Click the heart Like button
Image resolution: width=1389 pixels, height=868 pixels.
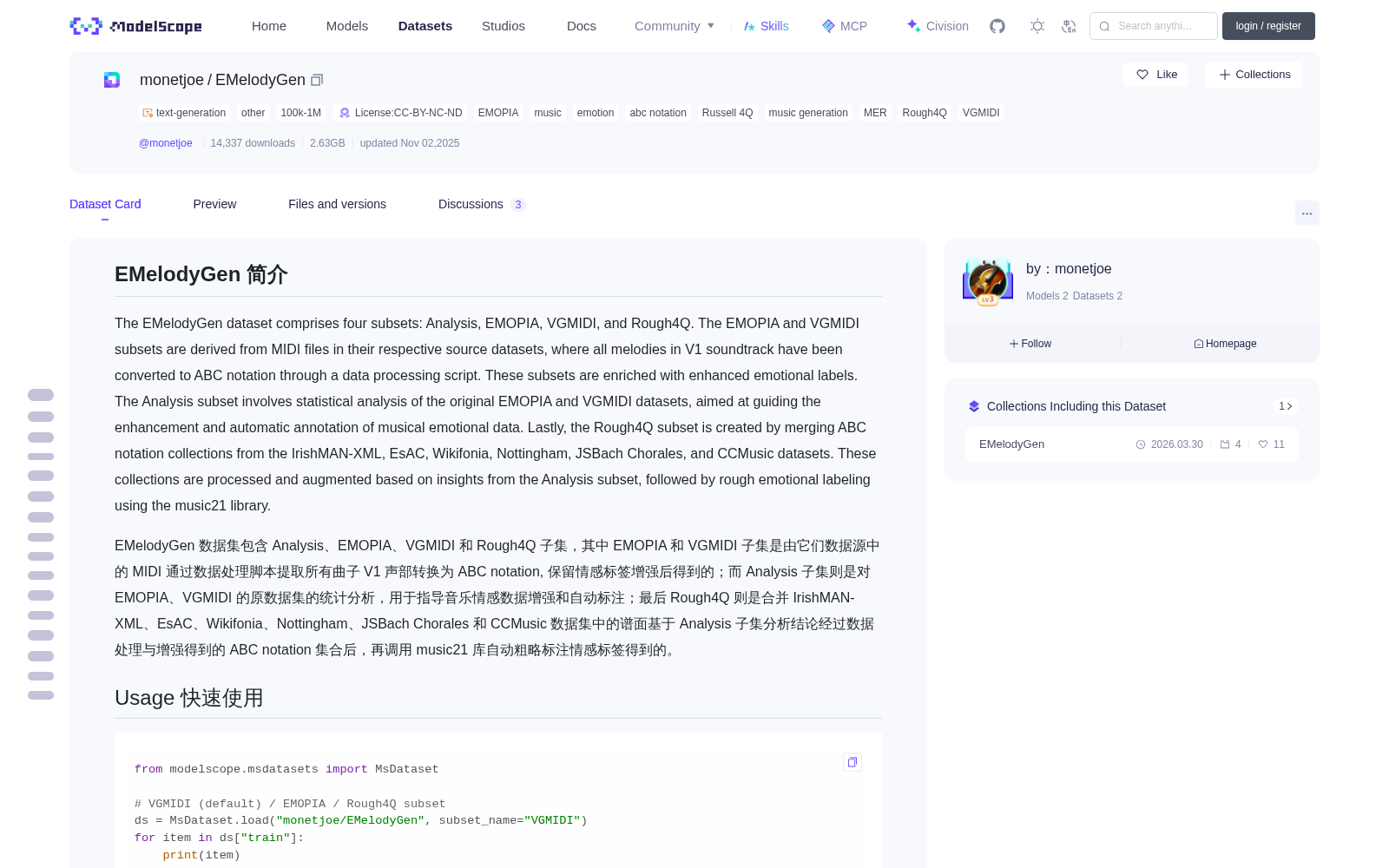click(1155, 75)
